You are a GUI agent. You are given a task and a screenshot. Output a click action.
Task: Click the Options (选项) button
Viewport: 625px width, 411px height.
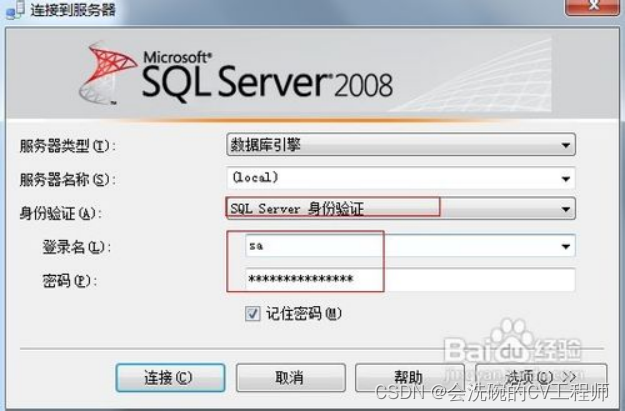(x=541, y=377)
